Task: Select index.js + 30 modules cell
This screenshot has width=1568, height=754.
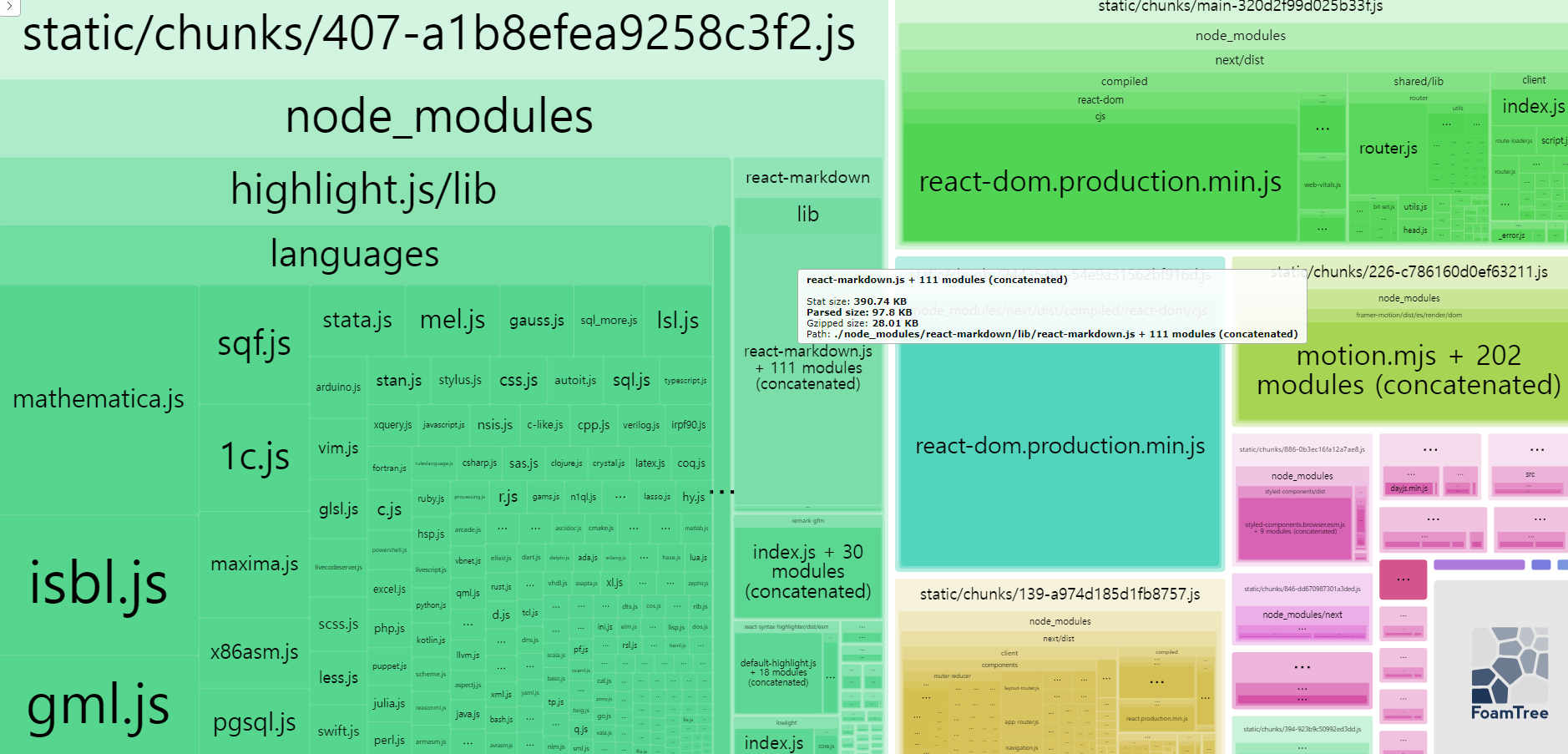Action: 808,572
